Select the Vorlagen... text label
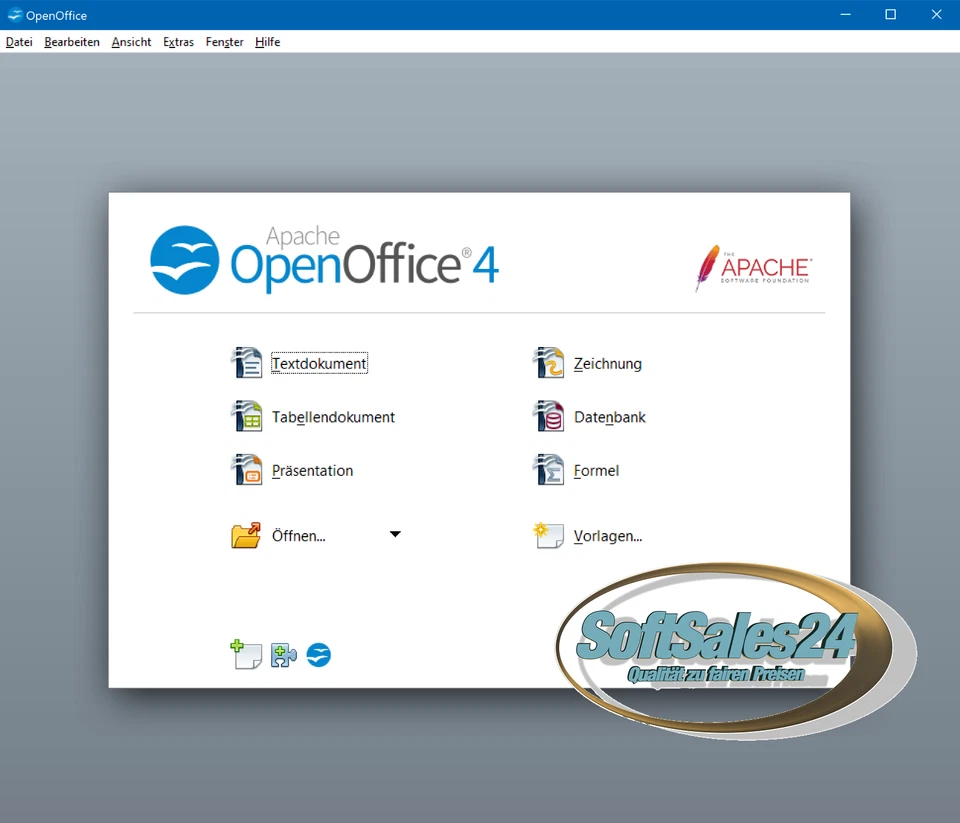Screen dimensions: 960x823 (607, 536)
